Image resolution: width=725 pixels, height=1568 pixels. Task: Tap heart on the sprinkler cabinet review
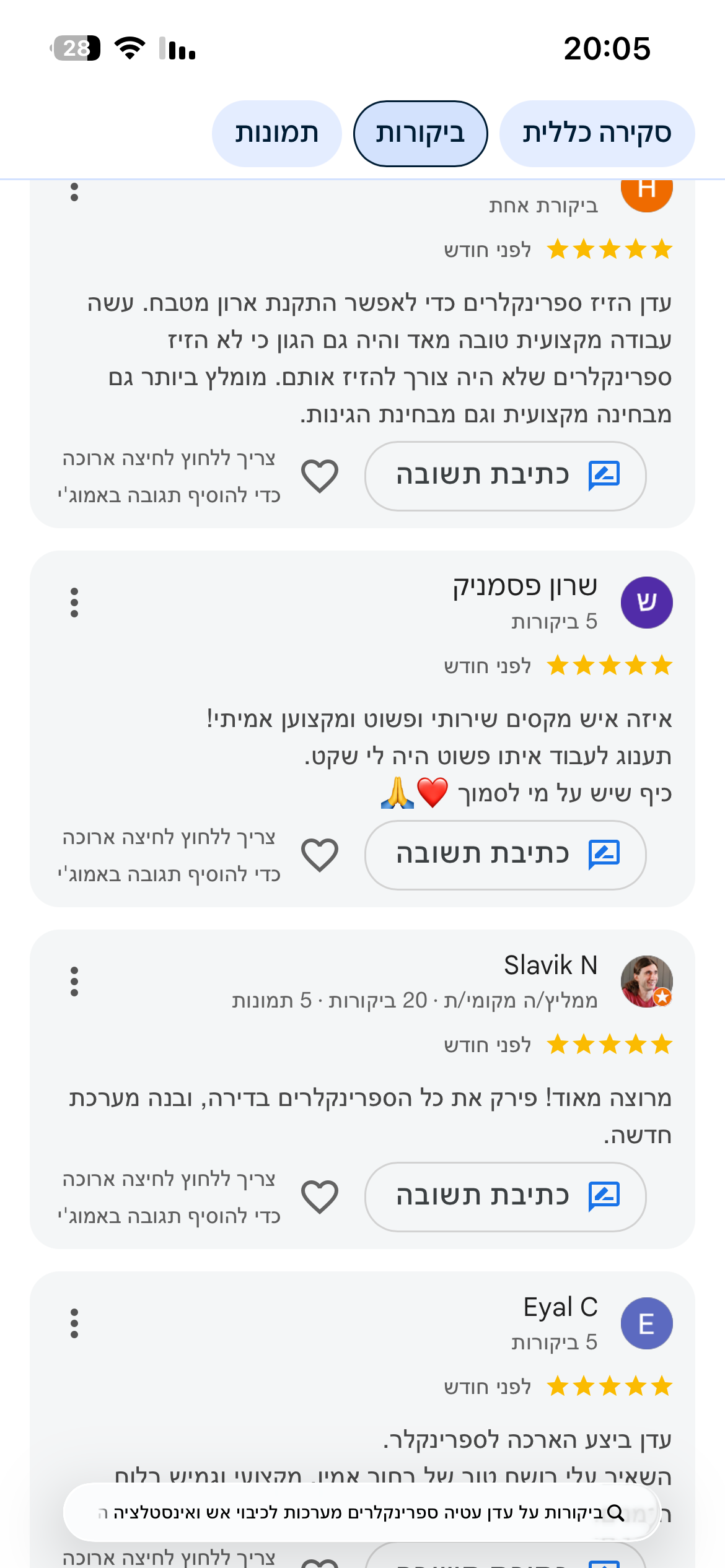coord(320,476)
